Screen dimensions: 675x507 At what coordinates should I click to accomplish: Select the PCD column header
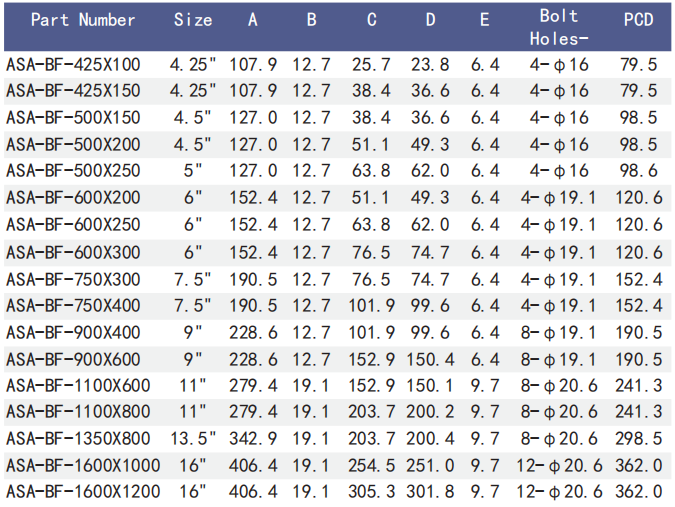(638, 20)
